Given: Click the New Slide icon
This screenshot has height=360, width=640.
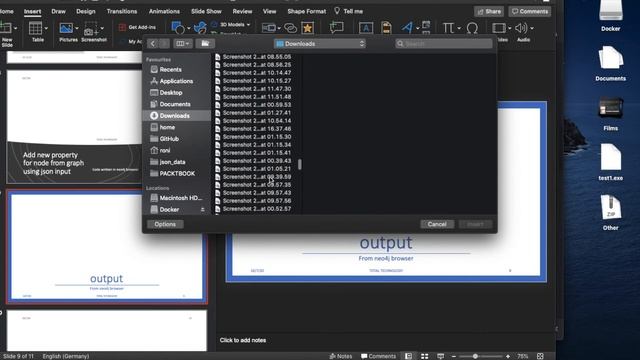Looking at the screenshot, I should (6, 28).
